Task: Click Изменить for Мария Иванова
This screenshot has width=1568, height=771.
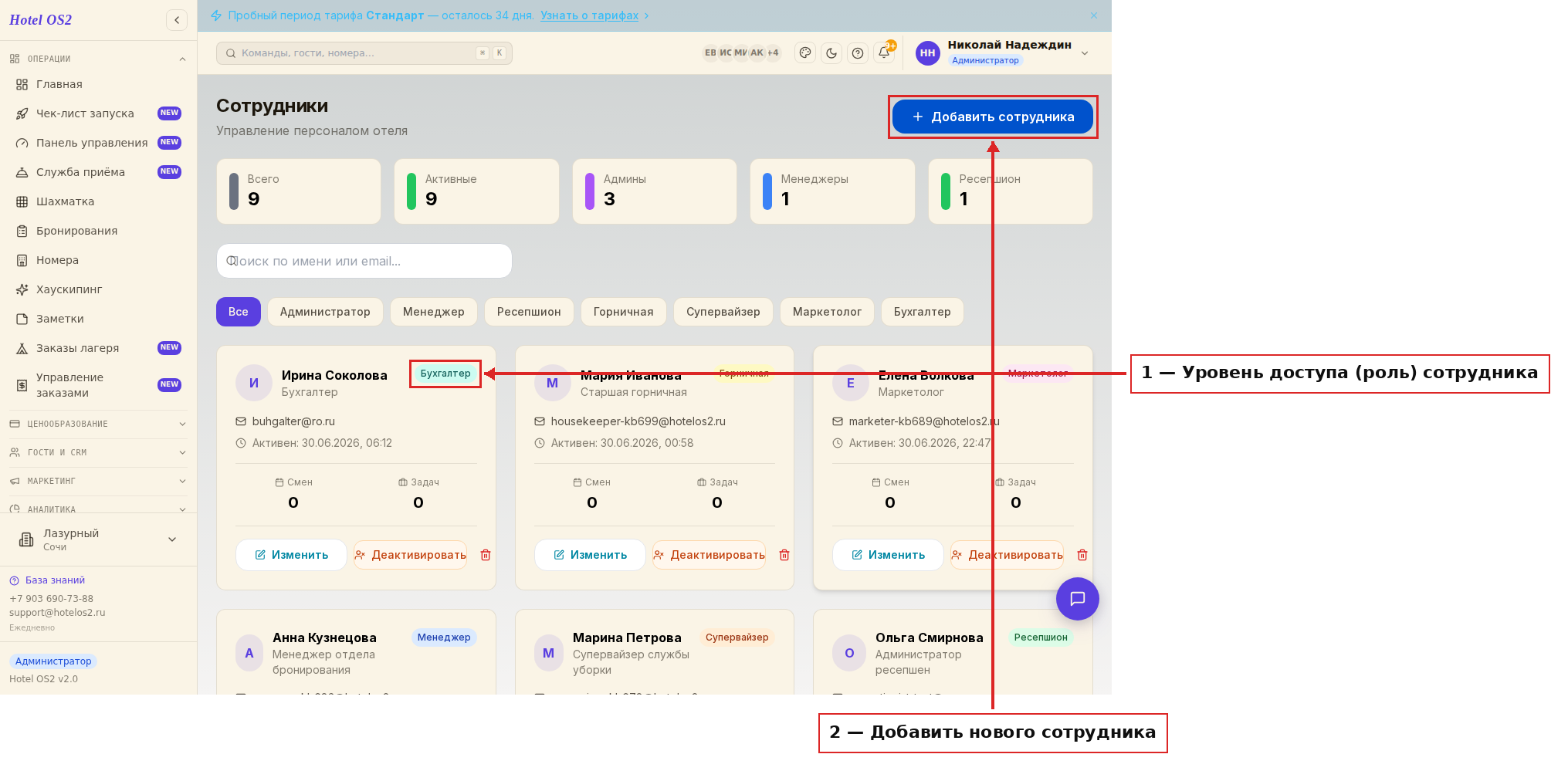Action: tap(590, 555)
